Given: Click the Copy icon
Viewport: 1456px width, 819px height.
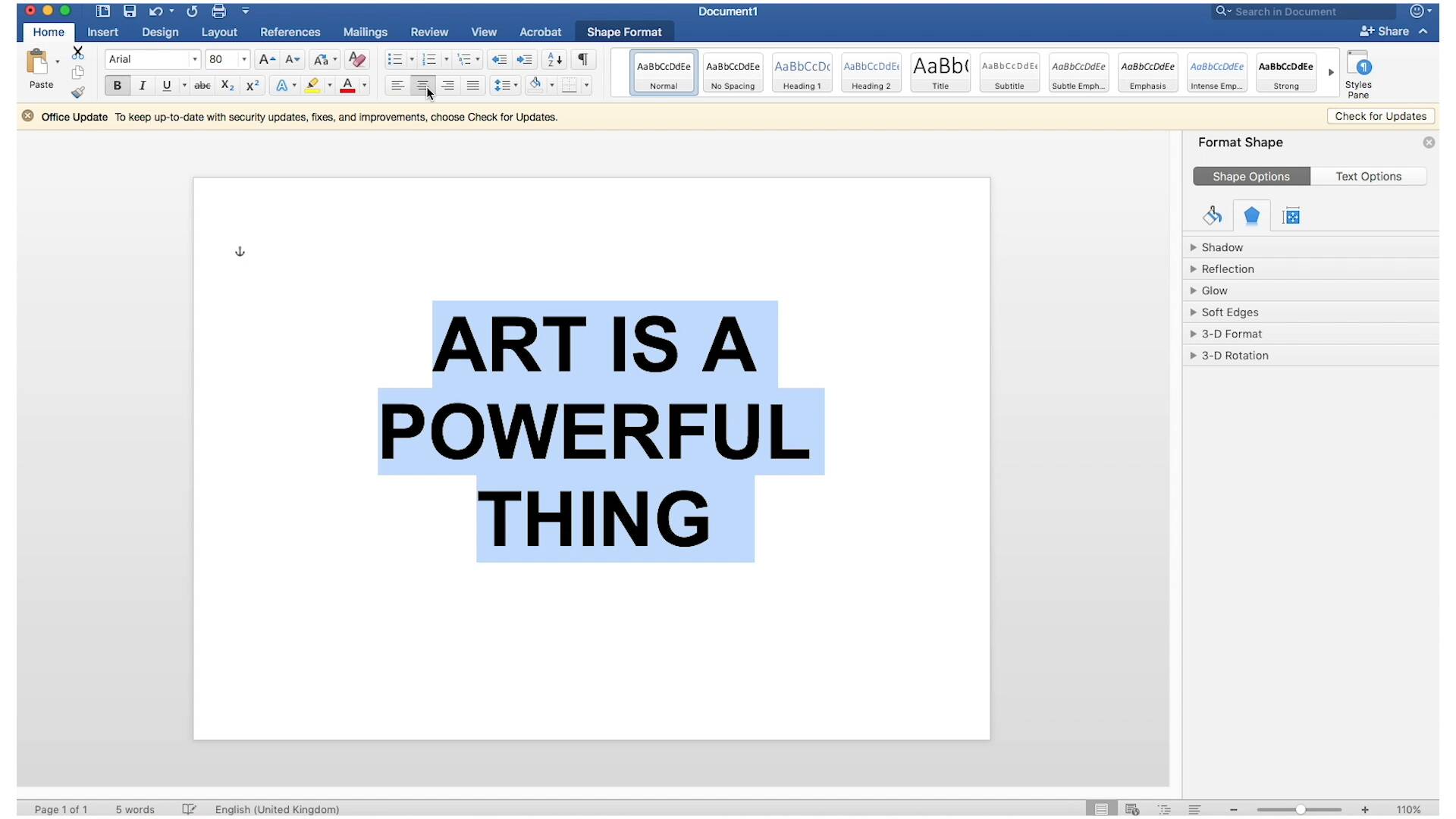Looking at the screenshot, I should (x=77, y=73).
